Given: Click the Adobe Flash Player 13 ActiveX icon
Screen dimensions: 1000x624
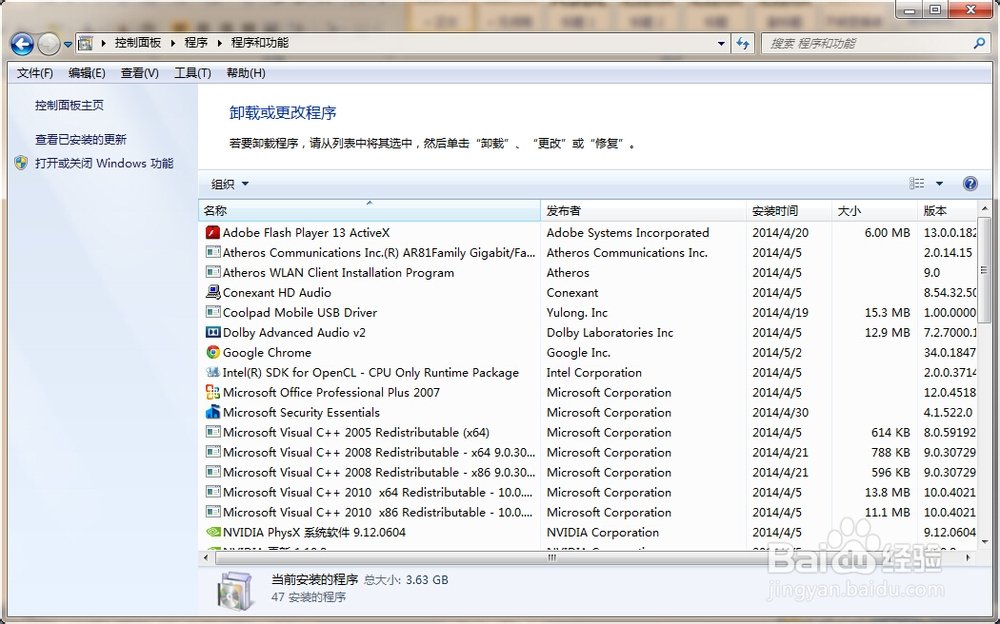Looking at the screenshot, I should pos(213,232).
